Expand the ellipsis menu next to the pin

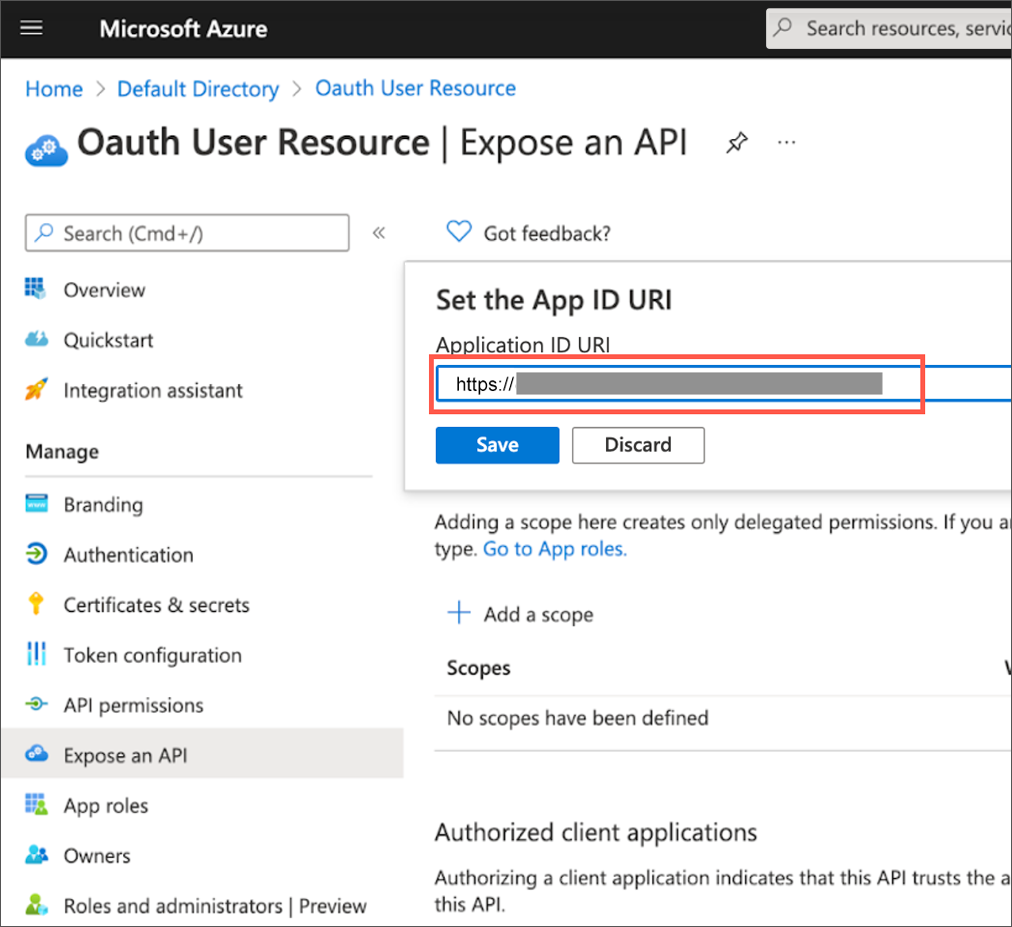point(786,142)
